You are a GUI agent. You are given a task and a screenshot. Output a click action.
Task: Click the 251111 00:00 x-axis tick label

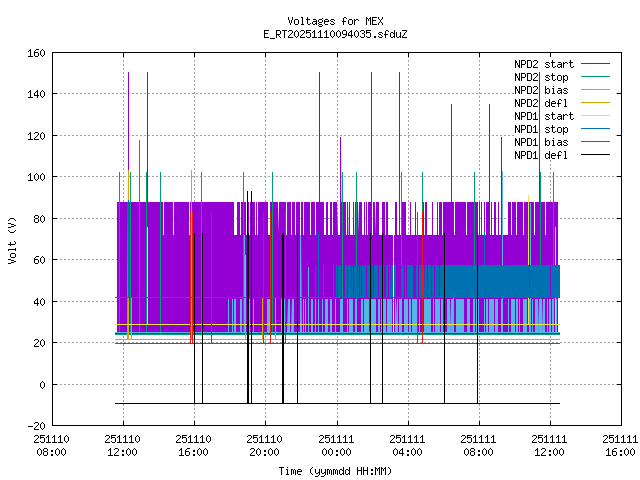pyautogui.click(x=335, y=445)
